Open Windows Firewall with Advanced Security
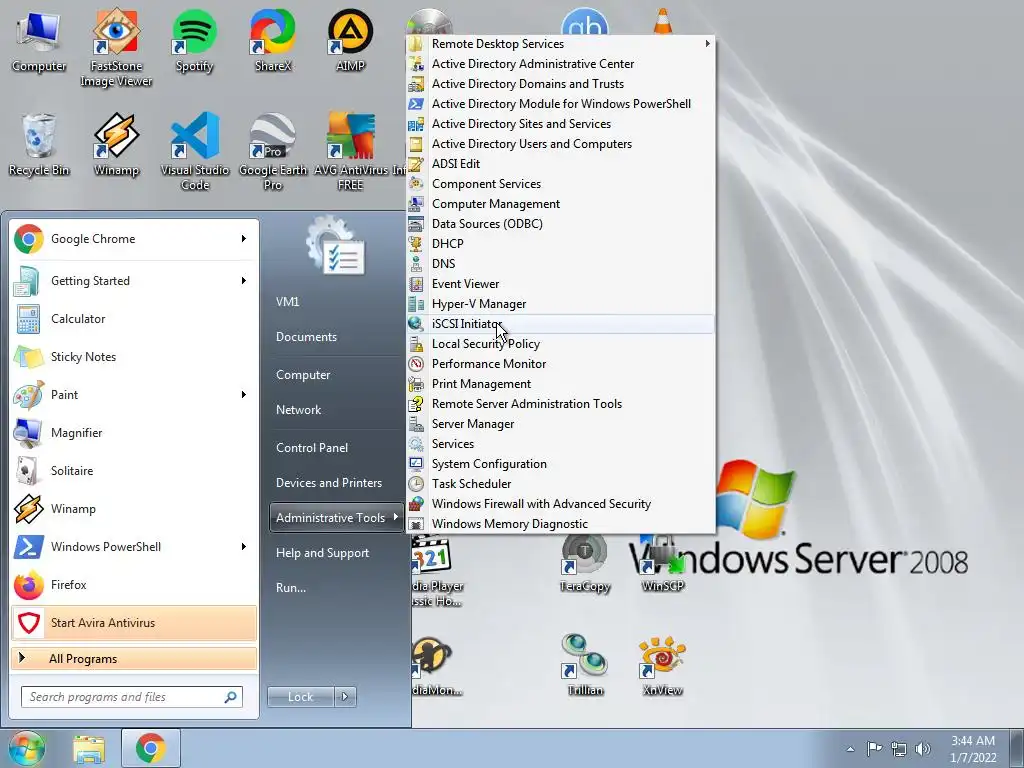The width and height of the screenshot is (1024, 768). [560, 504]
